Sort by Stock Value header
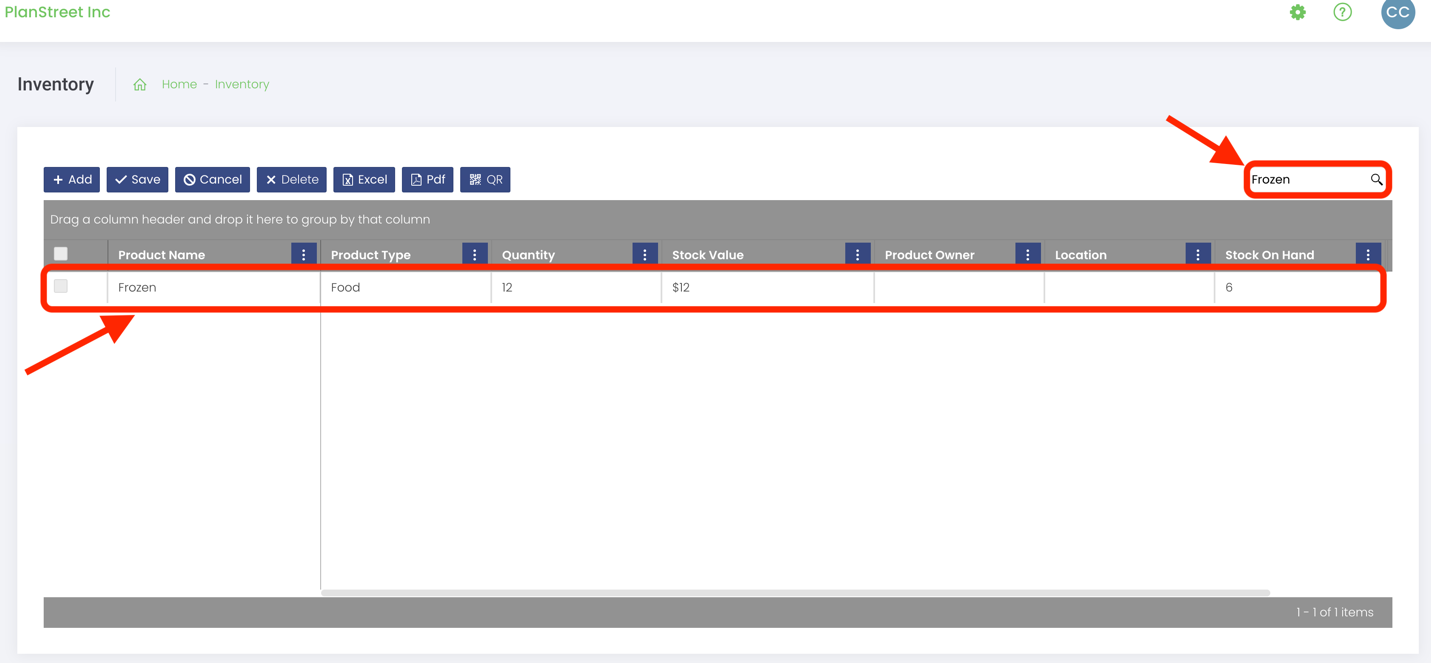 708,255
